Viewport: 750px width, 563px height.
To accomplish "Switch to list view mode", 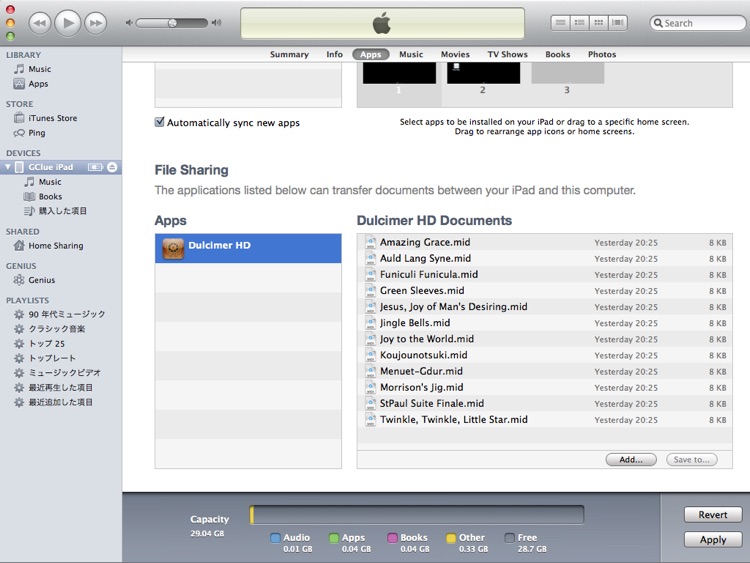I will tap(560, 22).
